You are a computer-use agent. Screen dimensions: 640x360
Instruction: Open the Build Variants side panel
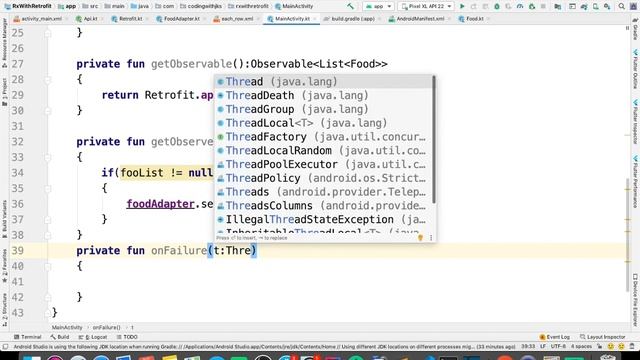4,219
